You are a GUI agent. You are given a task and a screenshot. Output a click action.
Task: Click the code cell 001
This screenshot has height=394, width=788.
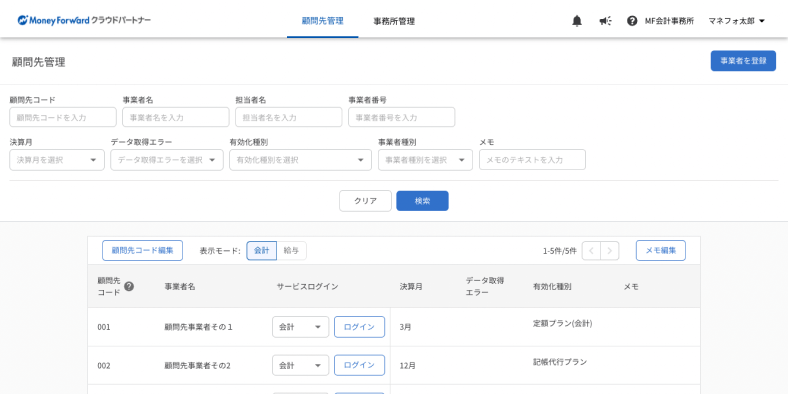click(x=104, y=327)
